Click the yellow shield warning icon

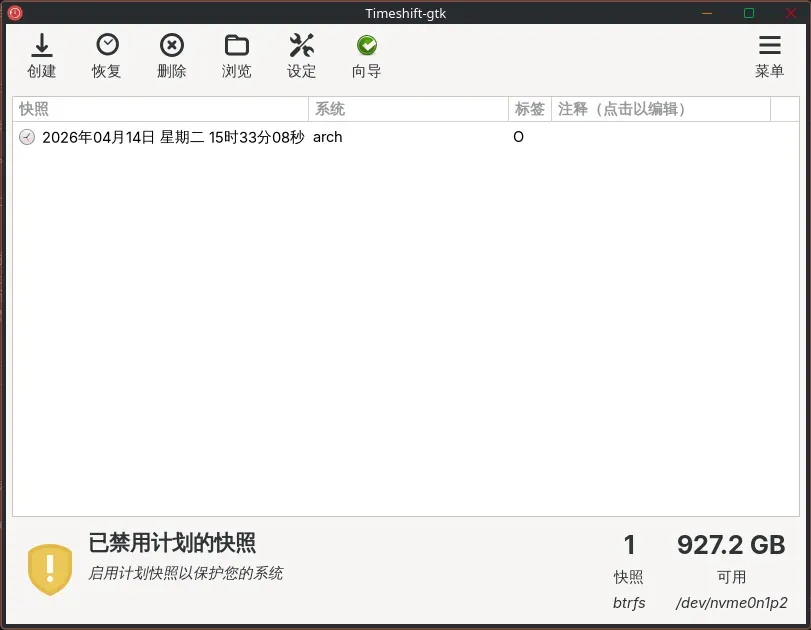click(50, 569)
